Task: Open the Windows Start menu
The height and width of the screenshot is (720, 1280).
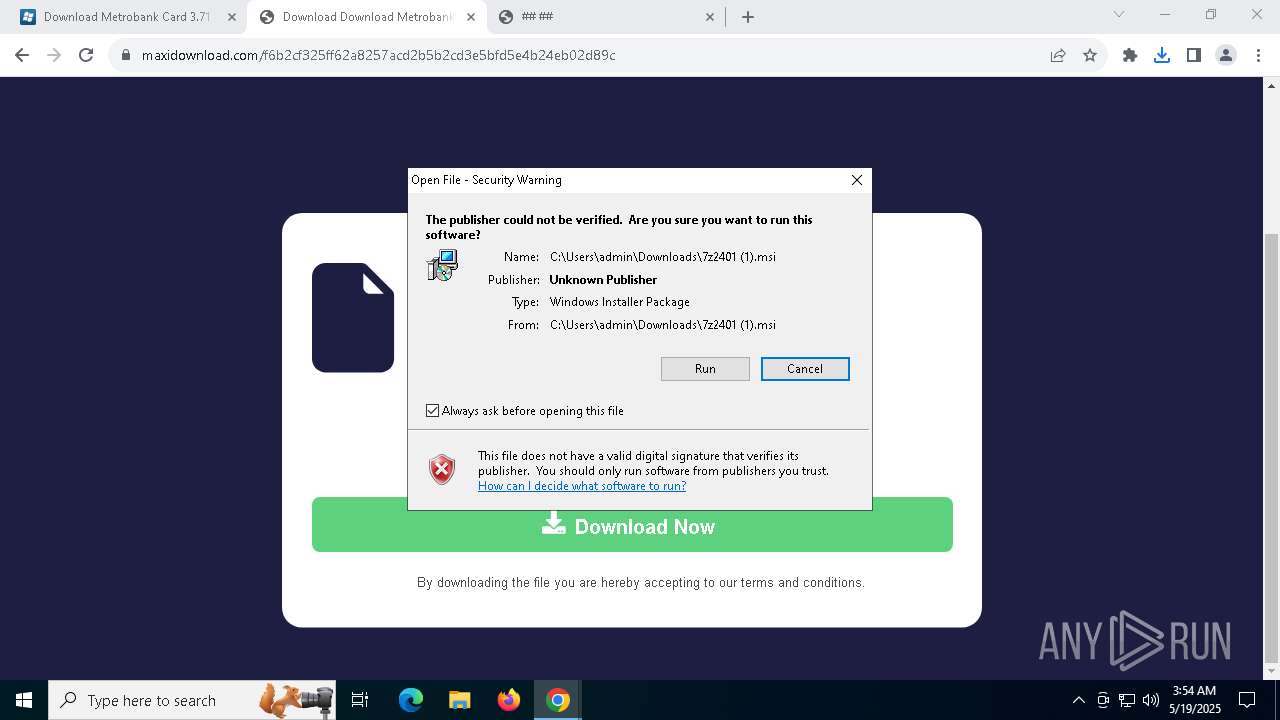Action: pyautogui.click(x=24, y=700)
